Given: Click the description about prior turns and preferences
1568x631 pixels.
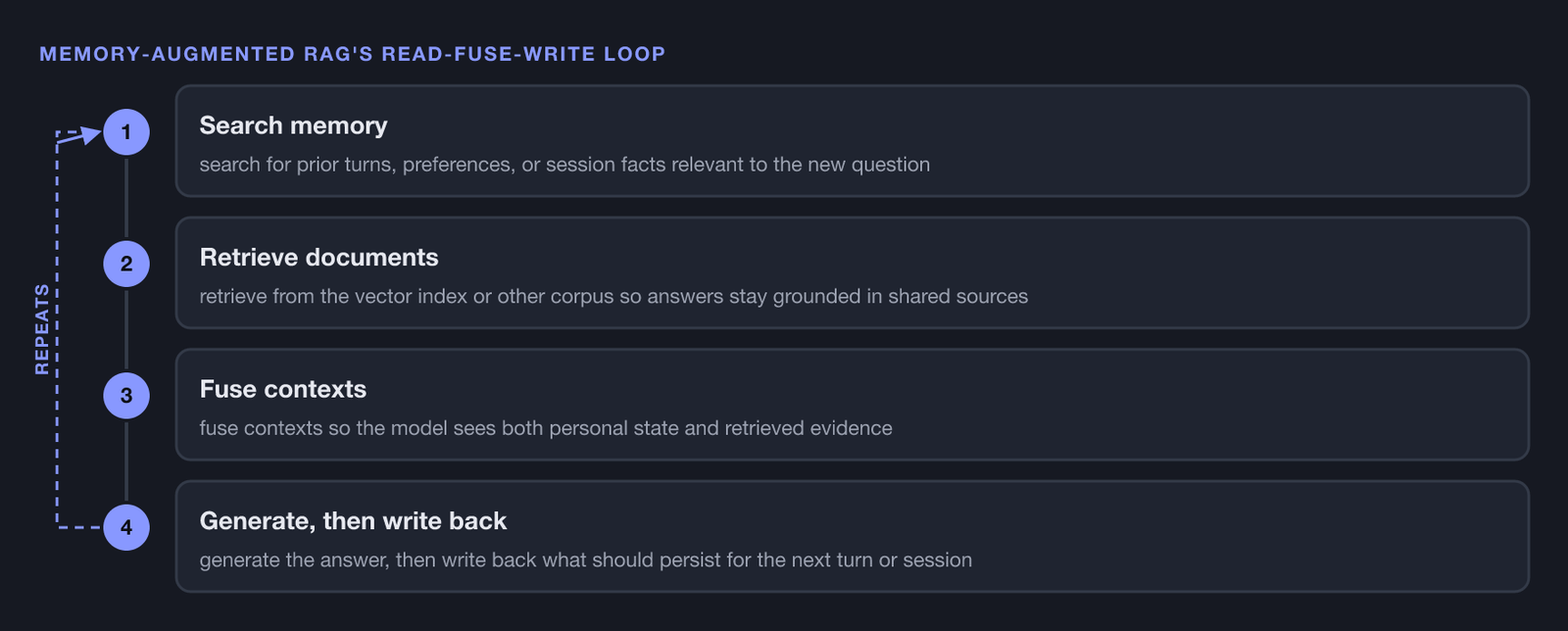Looking at the screenshot, I should tap(564, 165).
